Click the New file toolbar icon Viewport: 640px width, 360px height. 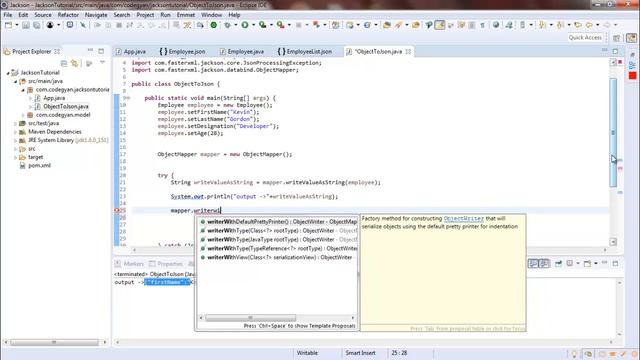(x=8, y=25)
